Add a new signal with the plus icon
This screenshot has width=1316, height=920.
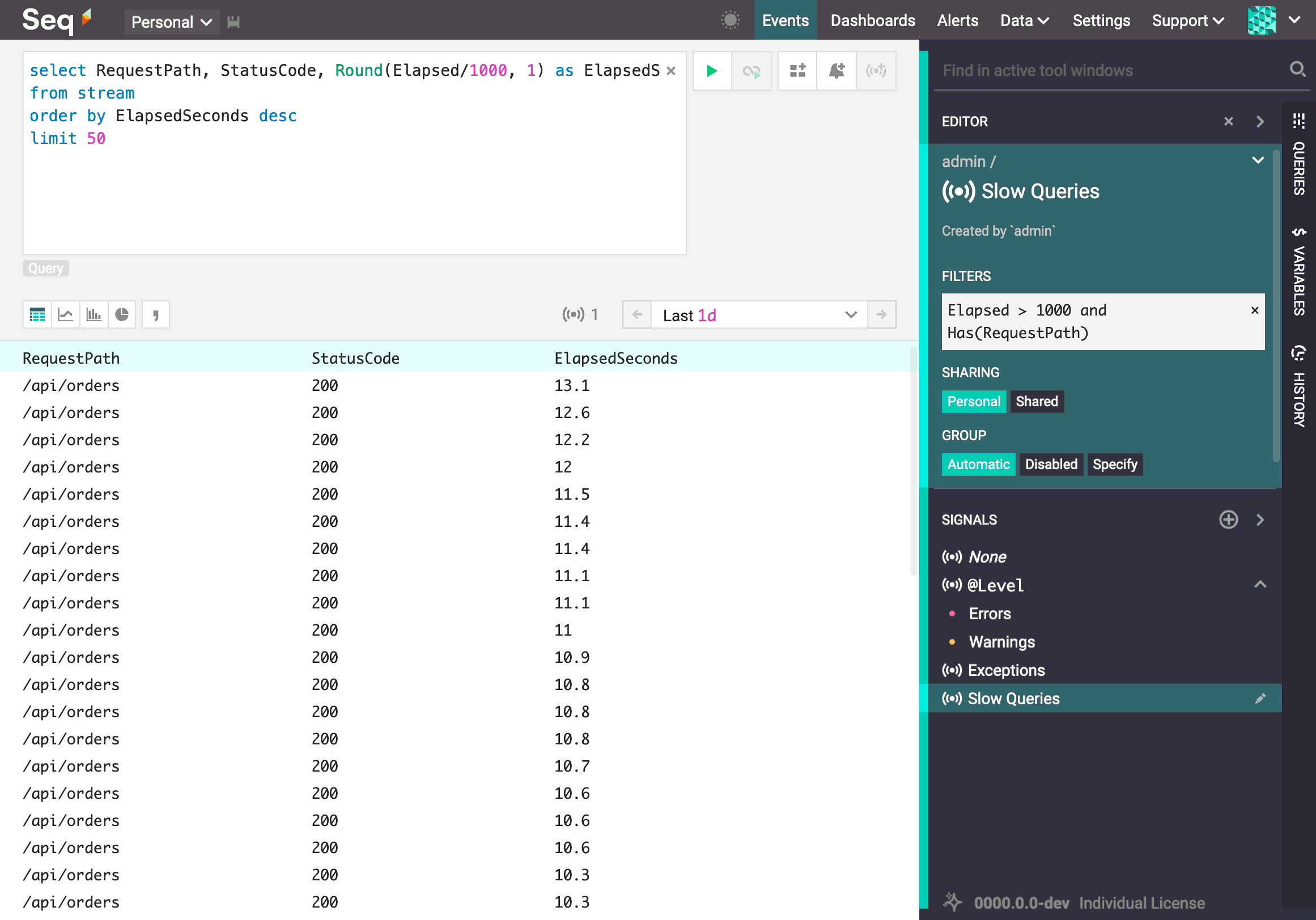1228,519
